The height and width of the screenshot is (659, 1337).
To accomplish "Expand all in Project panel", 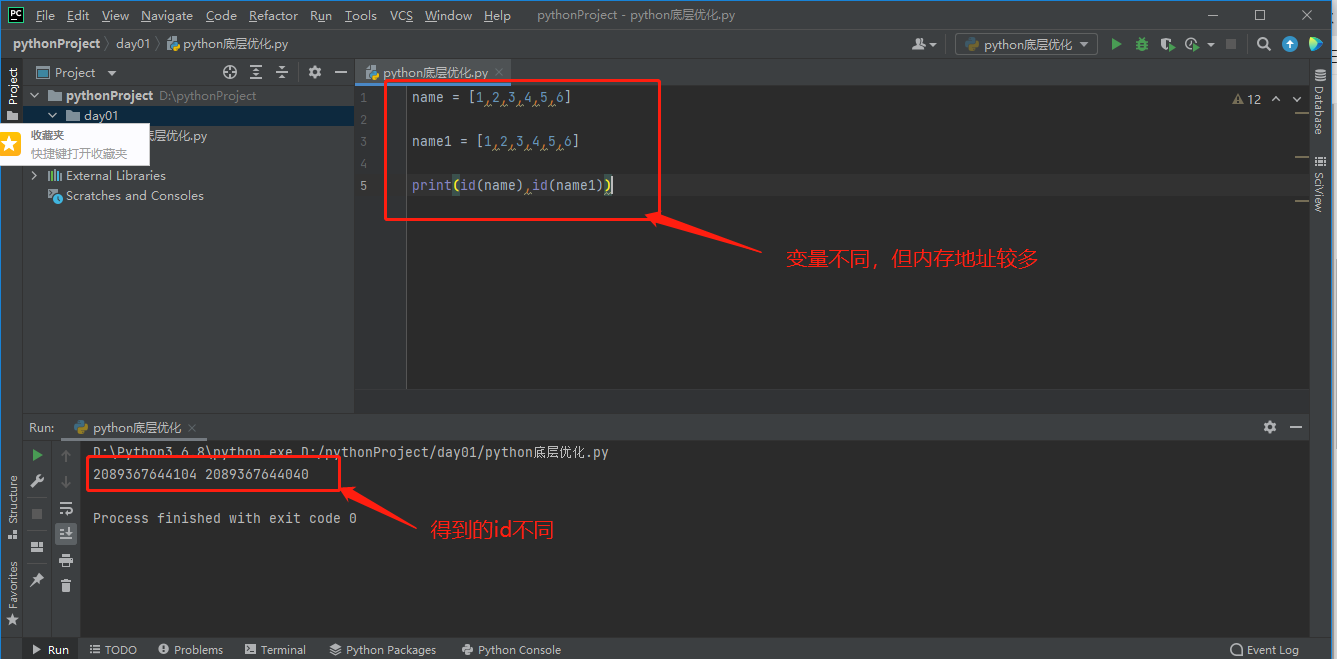I will (x=256, y=72).
